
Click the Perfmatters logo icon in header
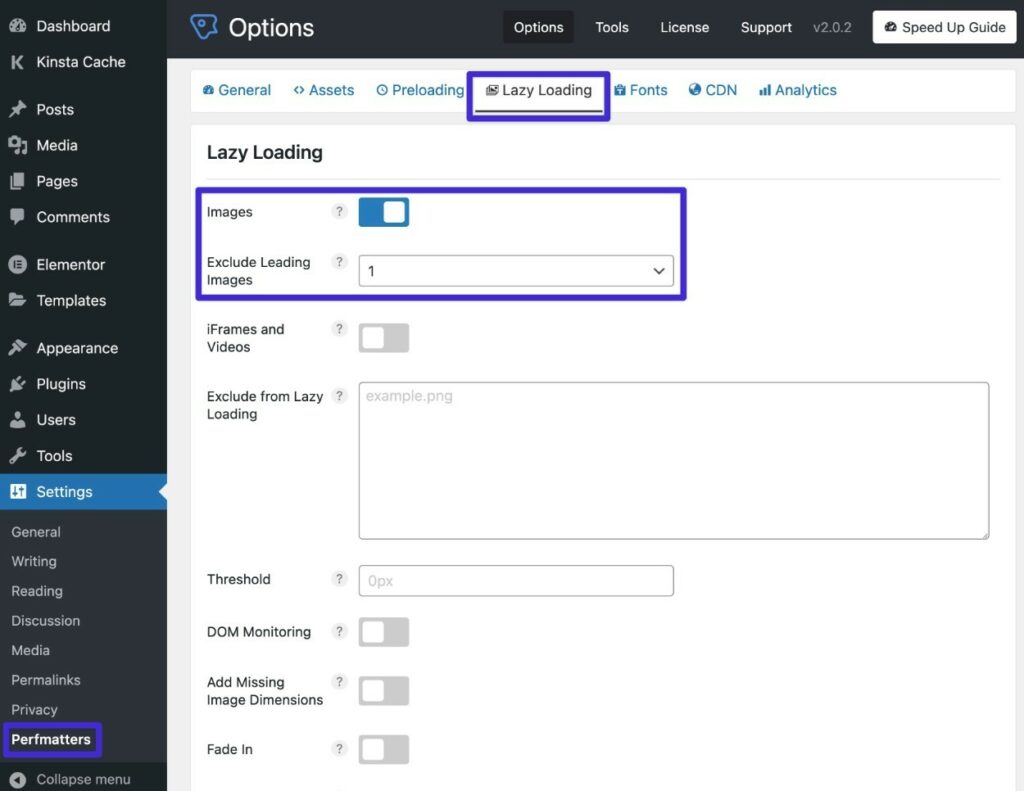point(204,27)
